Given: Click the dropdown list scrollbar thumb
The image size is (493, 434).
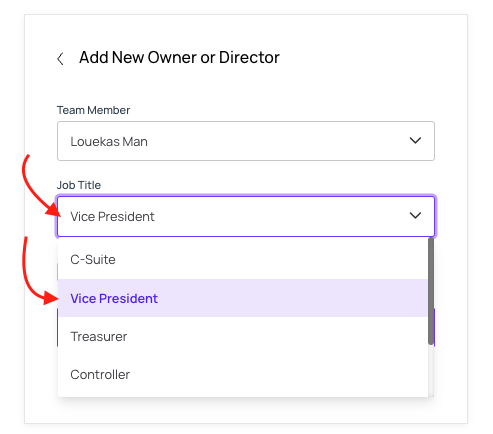Looking at the screenshot, I should tap(431, 291).
